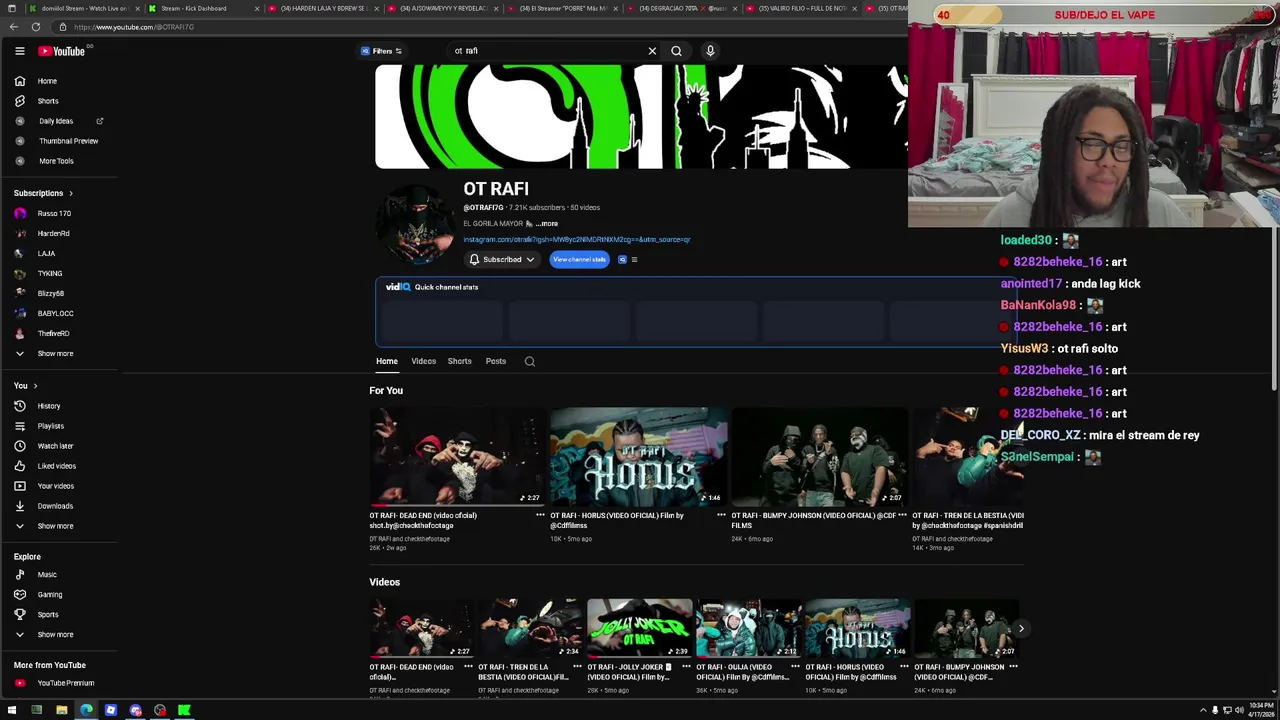The image size is (1280, 720).
Task: Select the channel Videos tab
Action: pyautogui.click(x=423, y=361)
